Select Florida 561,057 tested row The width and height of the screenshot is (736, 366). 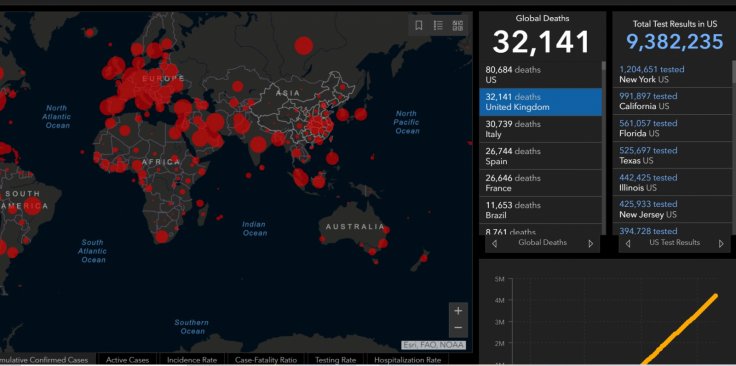672,128
